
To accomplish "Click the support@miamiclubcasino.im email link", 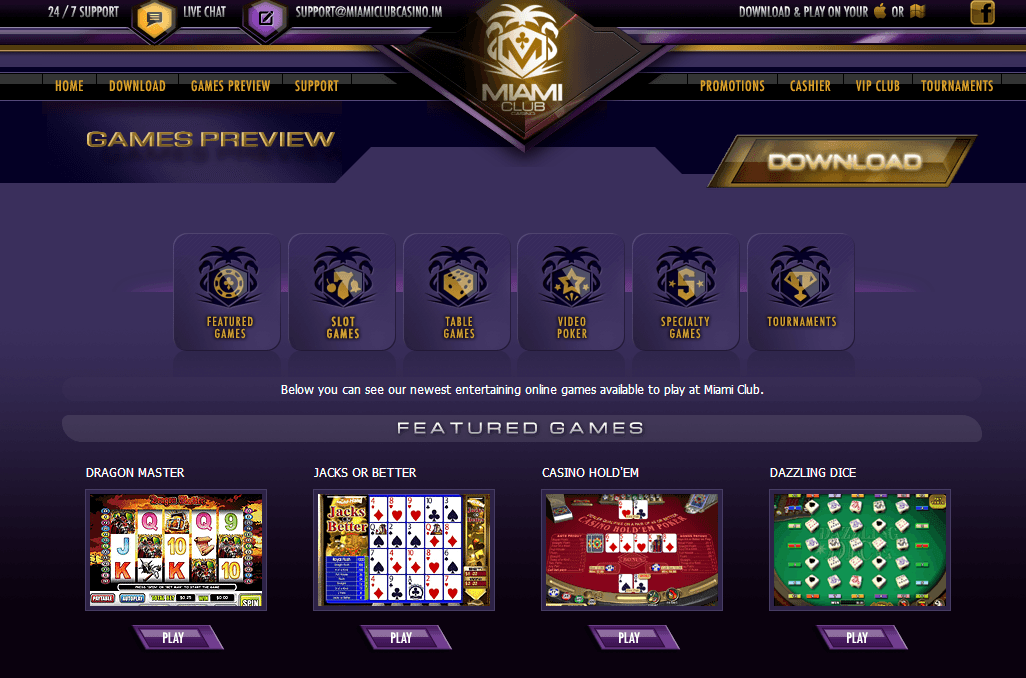I will pyautogui.click(x=368, y=12).
